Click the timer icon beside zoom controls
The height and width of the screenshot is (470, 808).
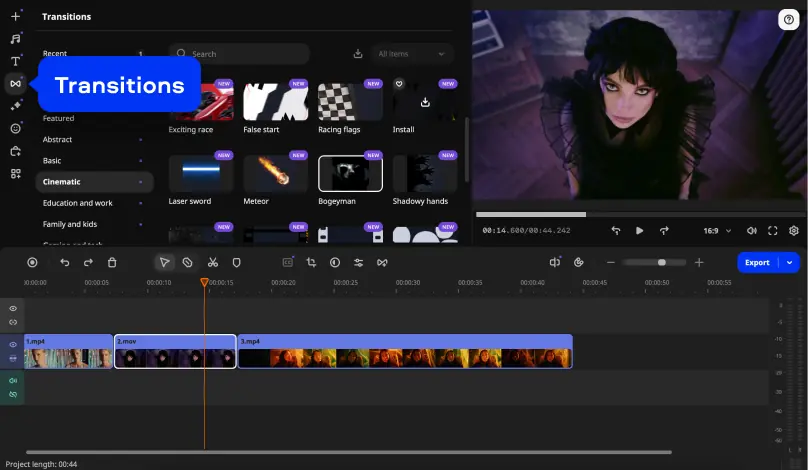tap(579, 262)
